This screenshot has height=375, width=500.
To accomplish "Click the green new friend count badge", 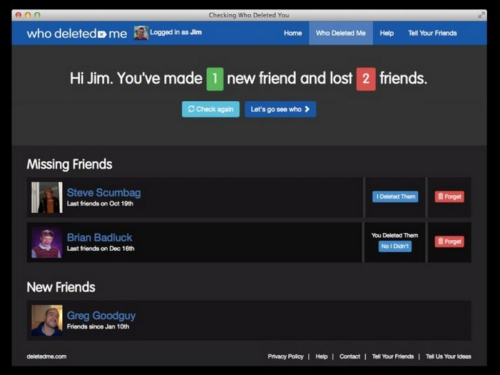I will click(215, 79).
